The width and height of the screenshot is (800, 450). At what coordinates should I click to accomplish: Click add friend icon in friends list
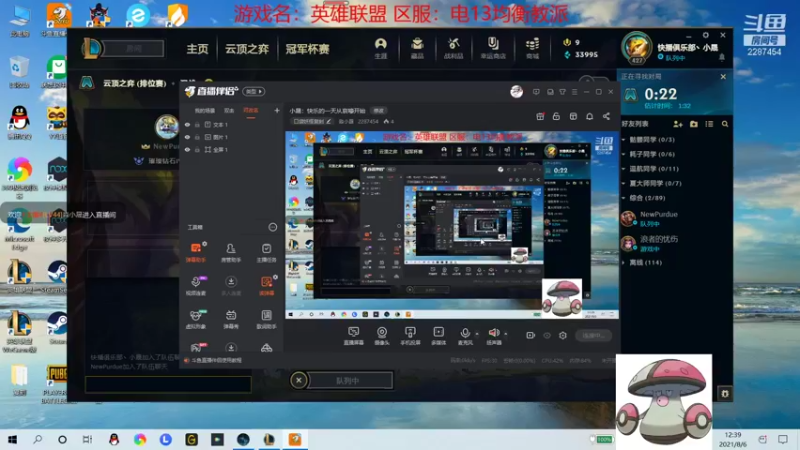point(678,124)
